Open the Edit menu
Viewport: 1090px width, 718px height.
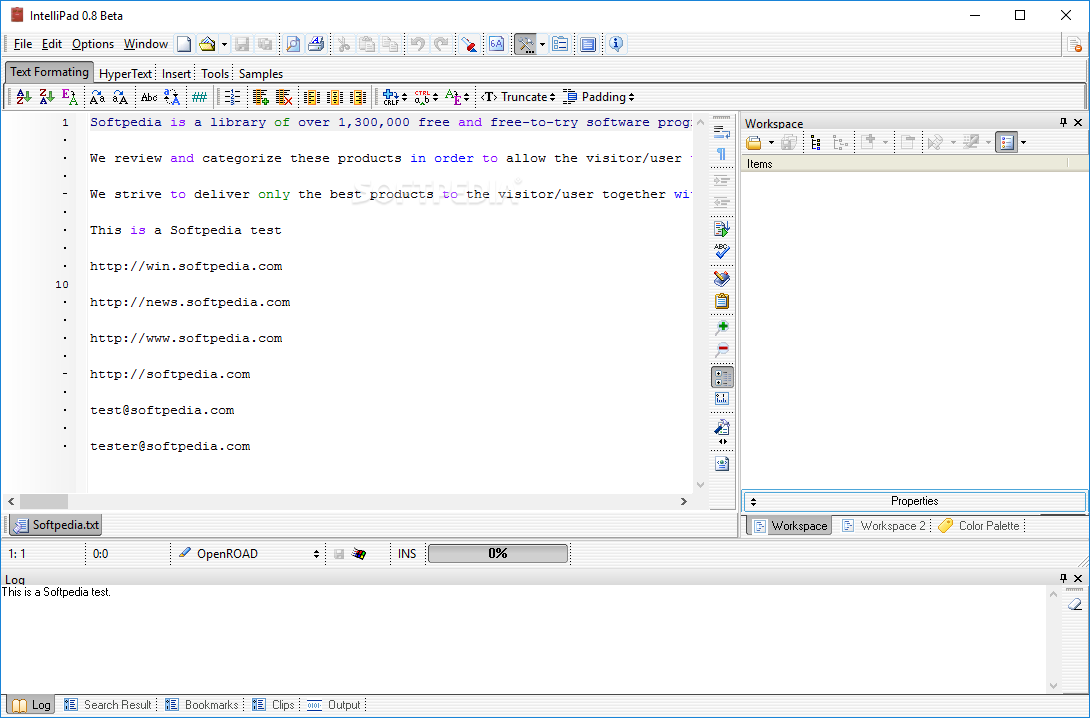(51, 44)
